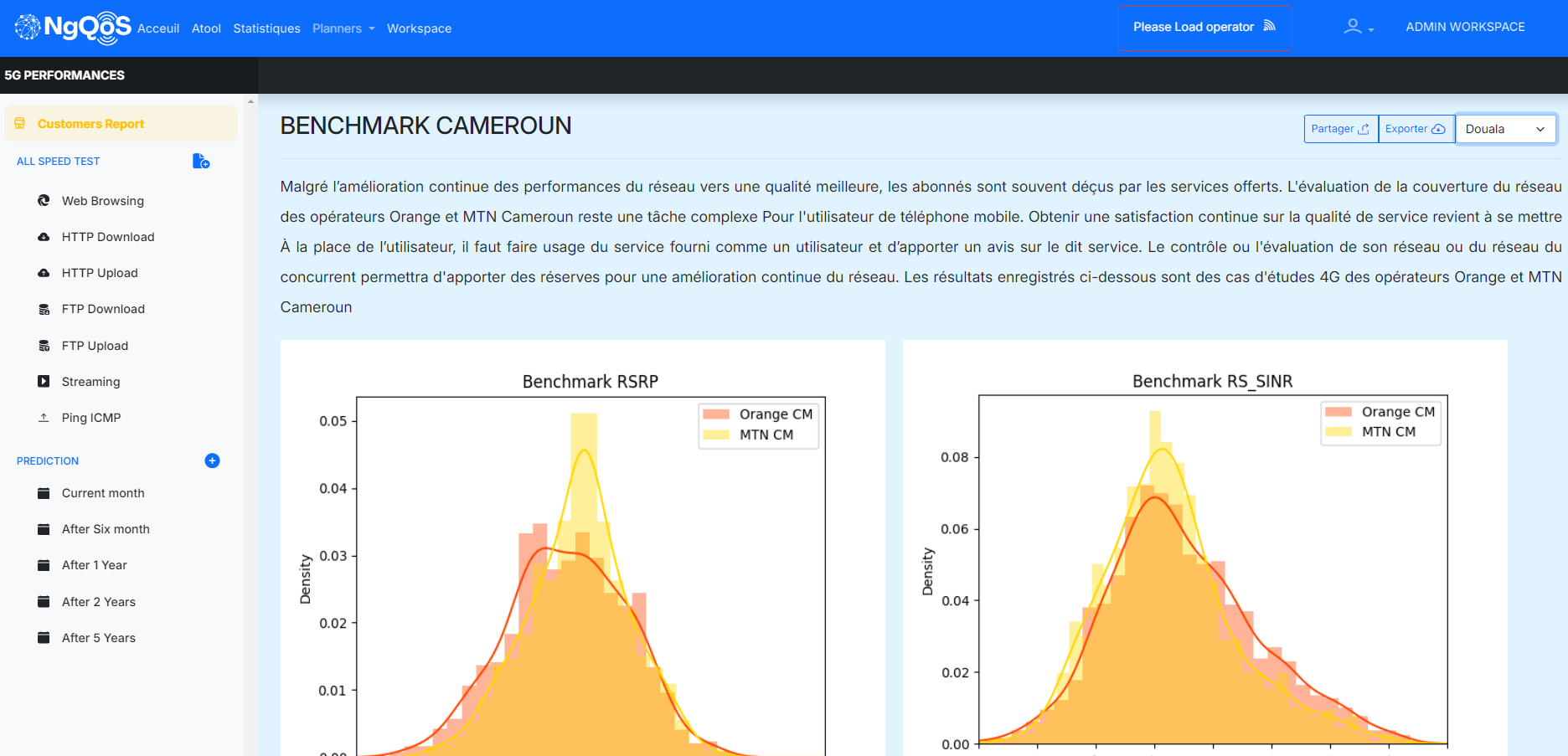This screenshot has height=756, width=1568.
Task: Click the PREDICTION heading
Action: coord(48,461)
